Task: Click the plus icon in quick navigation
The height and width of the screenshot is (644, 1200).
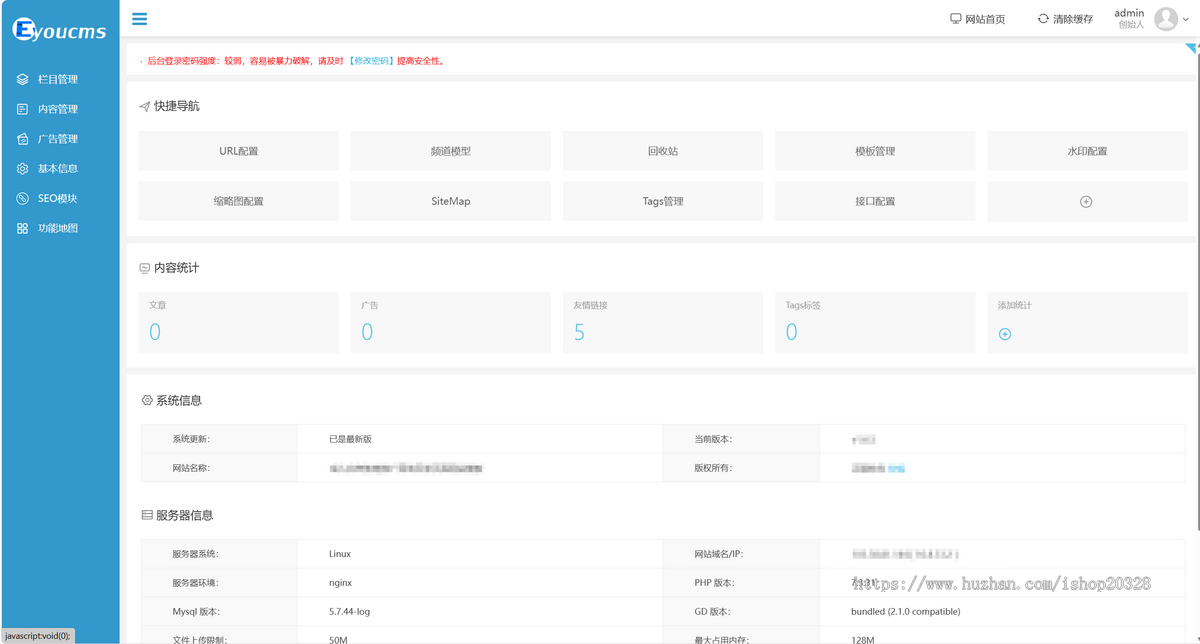Action: (1086, 202)
